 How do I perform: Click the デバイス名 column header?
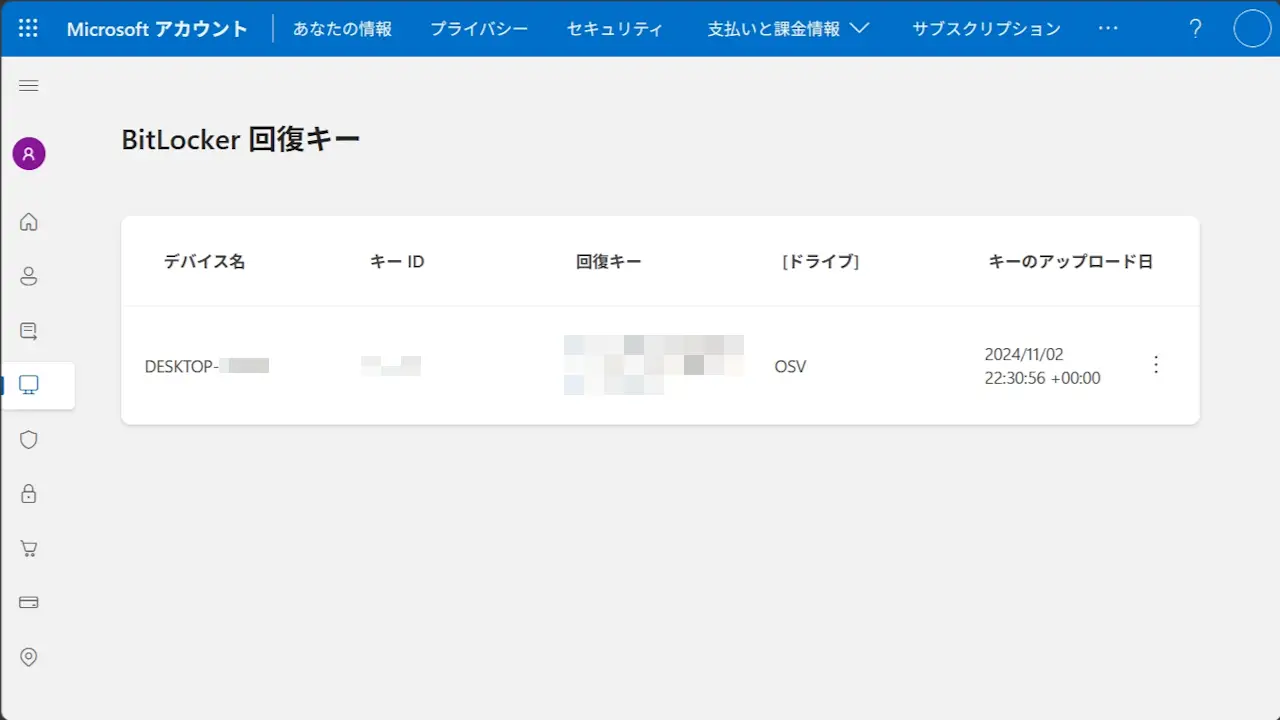tap(204, 262)
